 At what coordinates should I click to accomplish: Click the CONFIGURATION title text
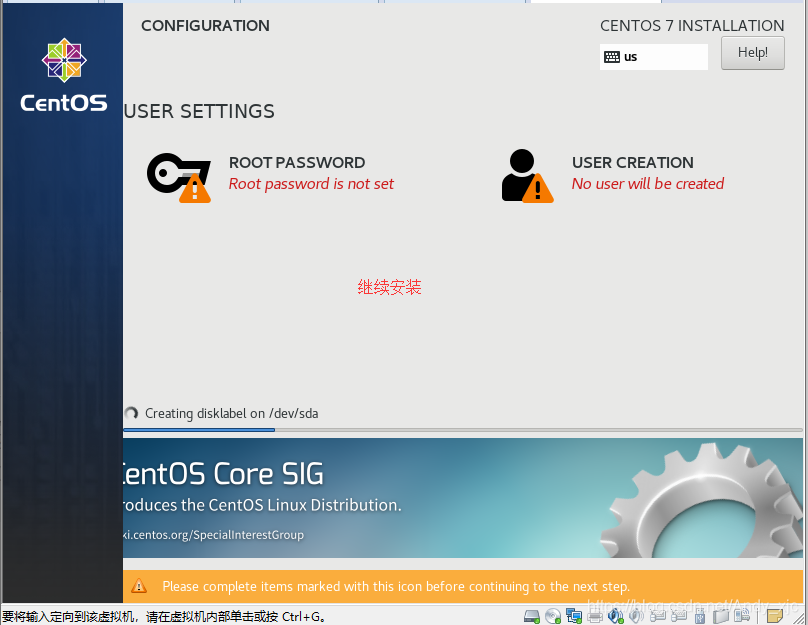coord(205,26)
